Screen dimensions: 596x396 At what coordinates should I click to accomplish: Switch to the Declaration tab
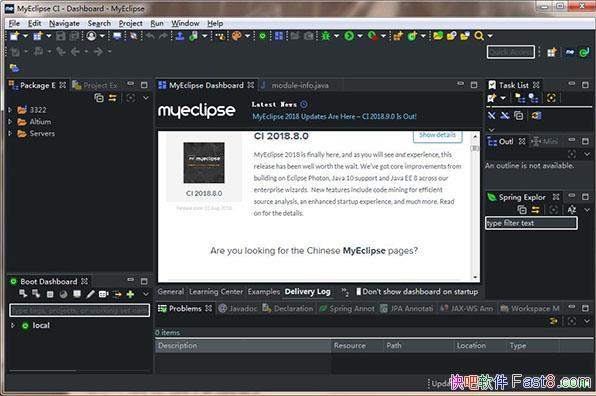288,308
